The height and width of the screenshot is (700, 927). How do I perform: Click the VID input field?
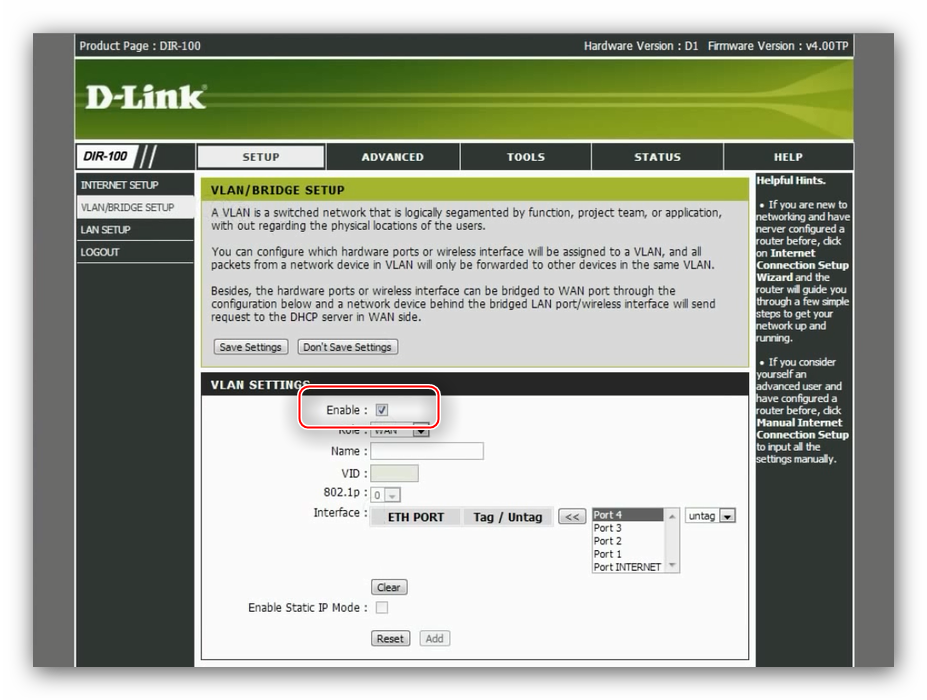pyautogui.click(x=394, y=473)
